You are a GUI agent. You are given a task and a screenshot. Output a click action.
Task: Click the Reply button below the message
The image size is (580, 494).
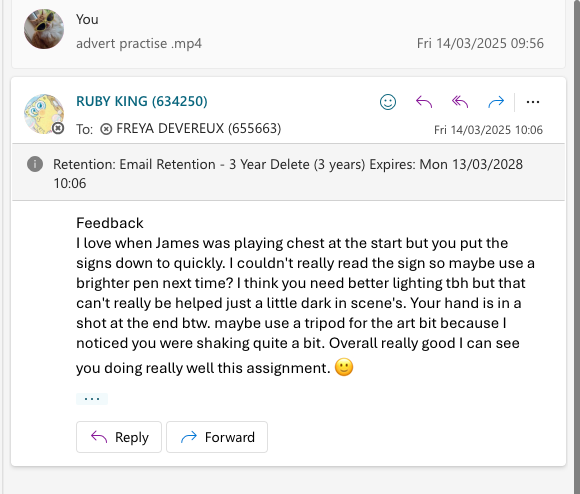[x=119, y=437]
